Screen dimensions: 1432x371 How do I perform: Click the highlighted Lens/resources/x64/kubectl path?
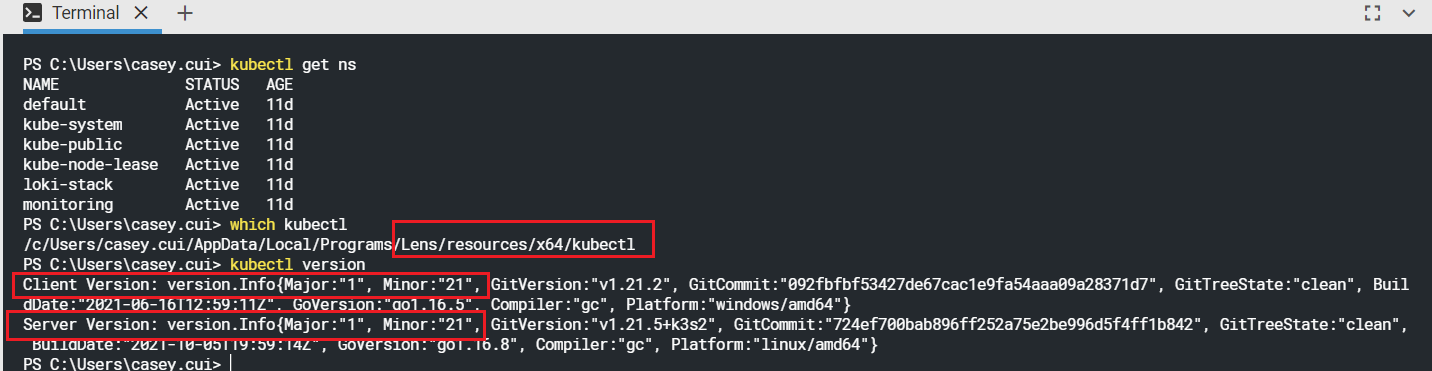point(523,244)
